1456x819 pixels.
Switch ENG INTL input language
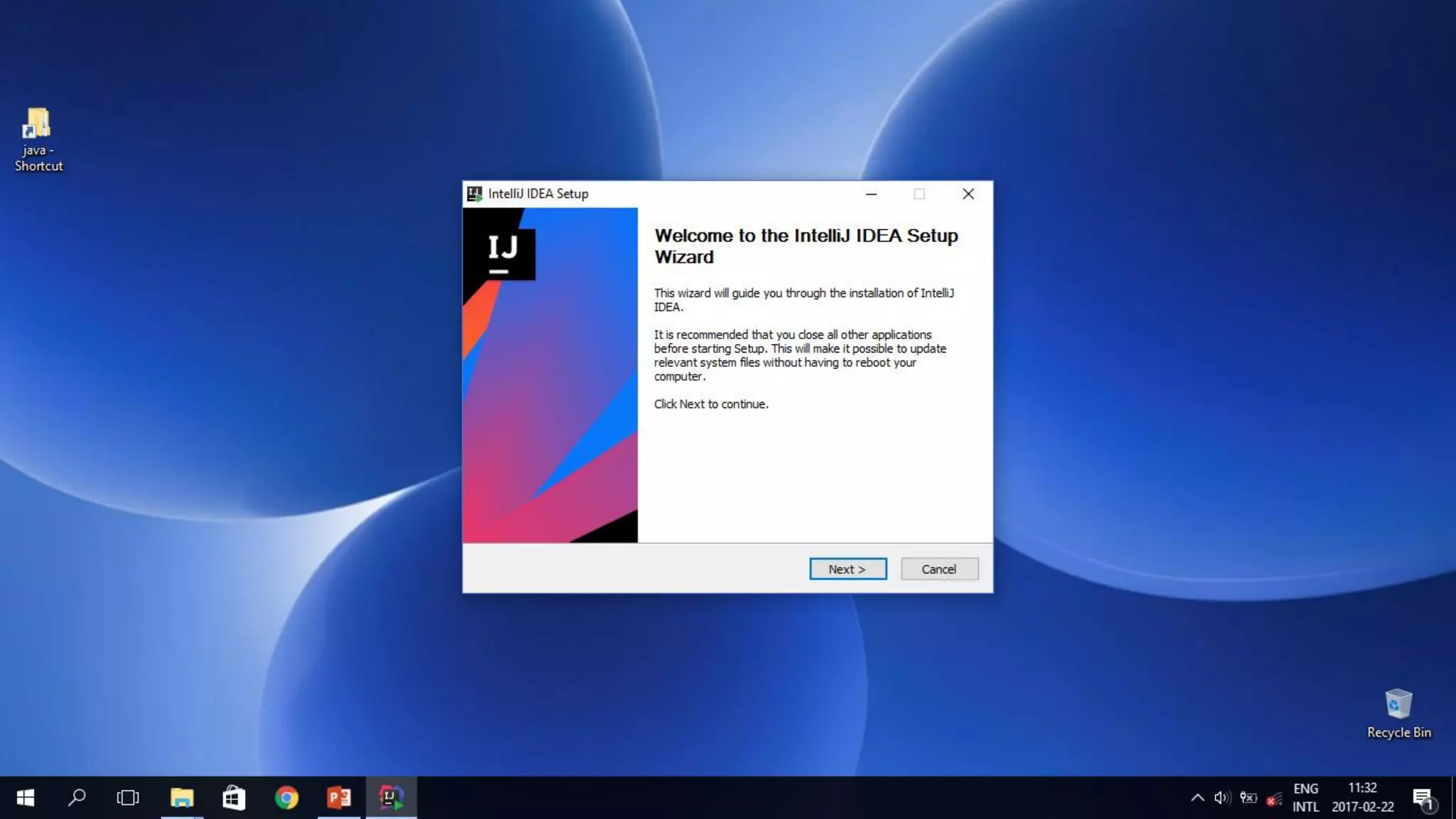[x=1305, y=798]
